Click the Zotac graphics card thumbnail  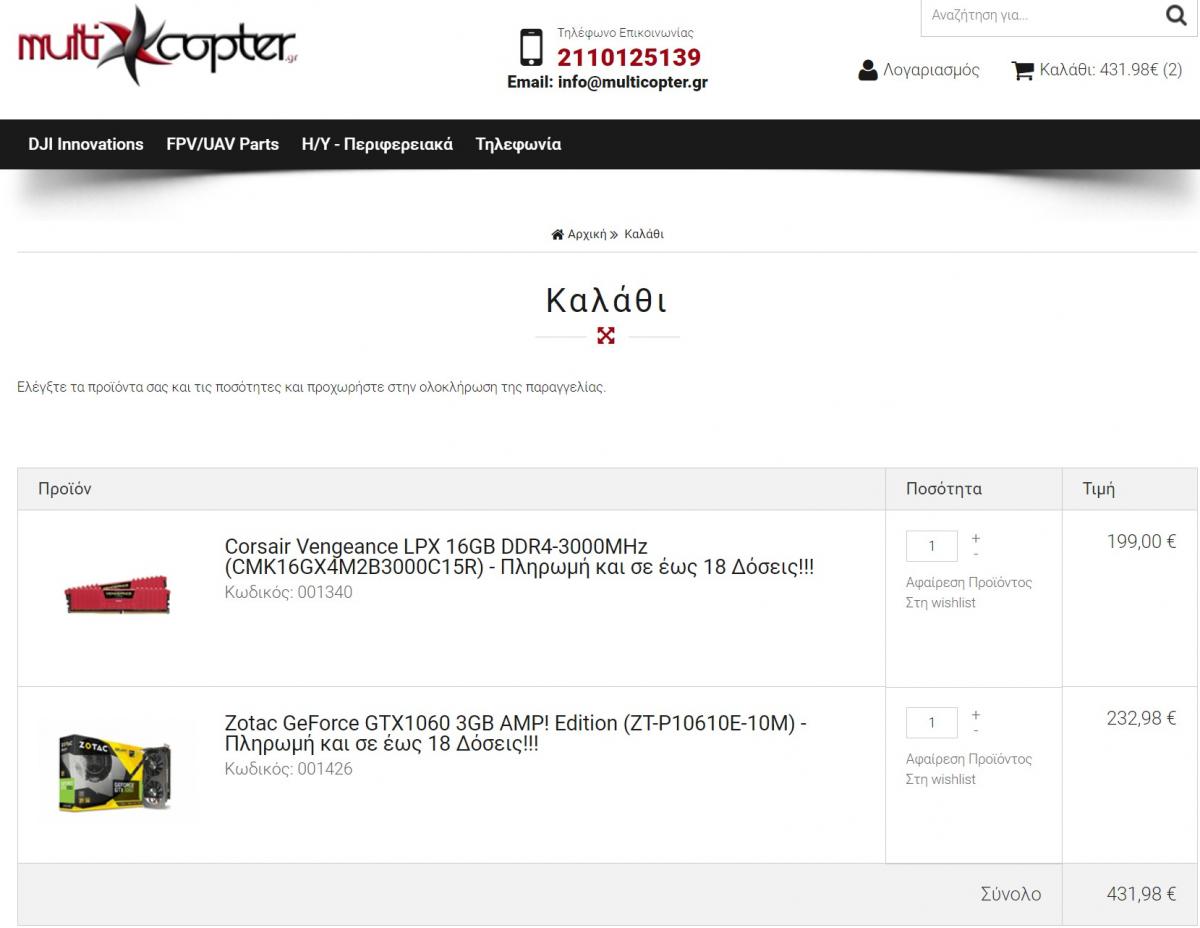pos(116,771)
